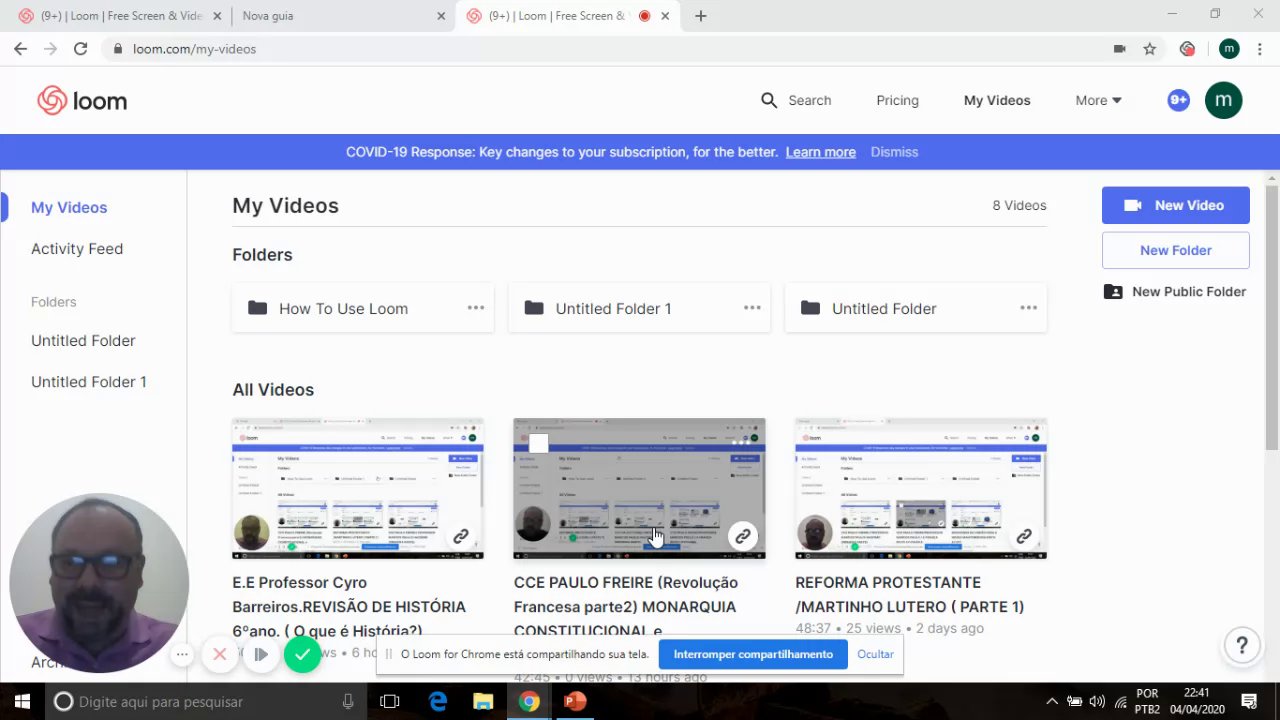Open PowerPoint from the taskbar
1280x720 pixels.
coord(575,701)
